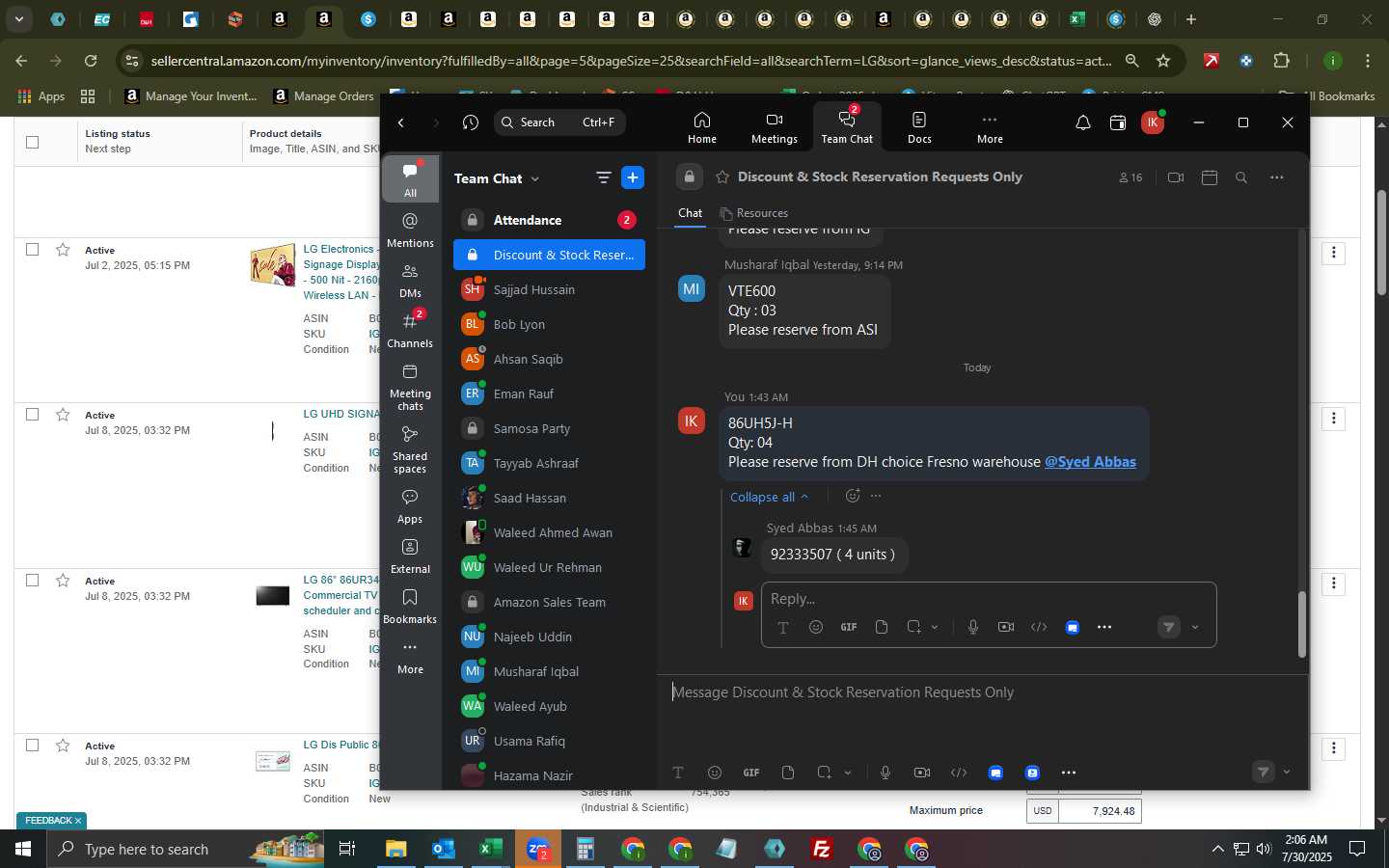1389x868 pixels.
Task: Open Channels in sidebar
Action: [410, 331]
